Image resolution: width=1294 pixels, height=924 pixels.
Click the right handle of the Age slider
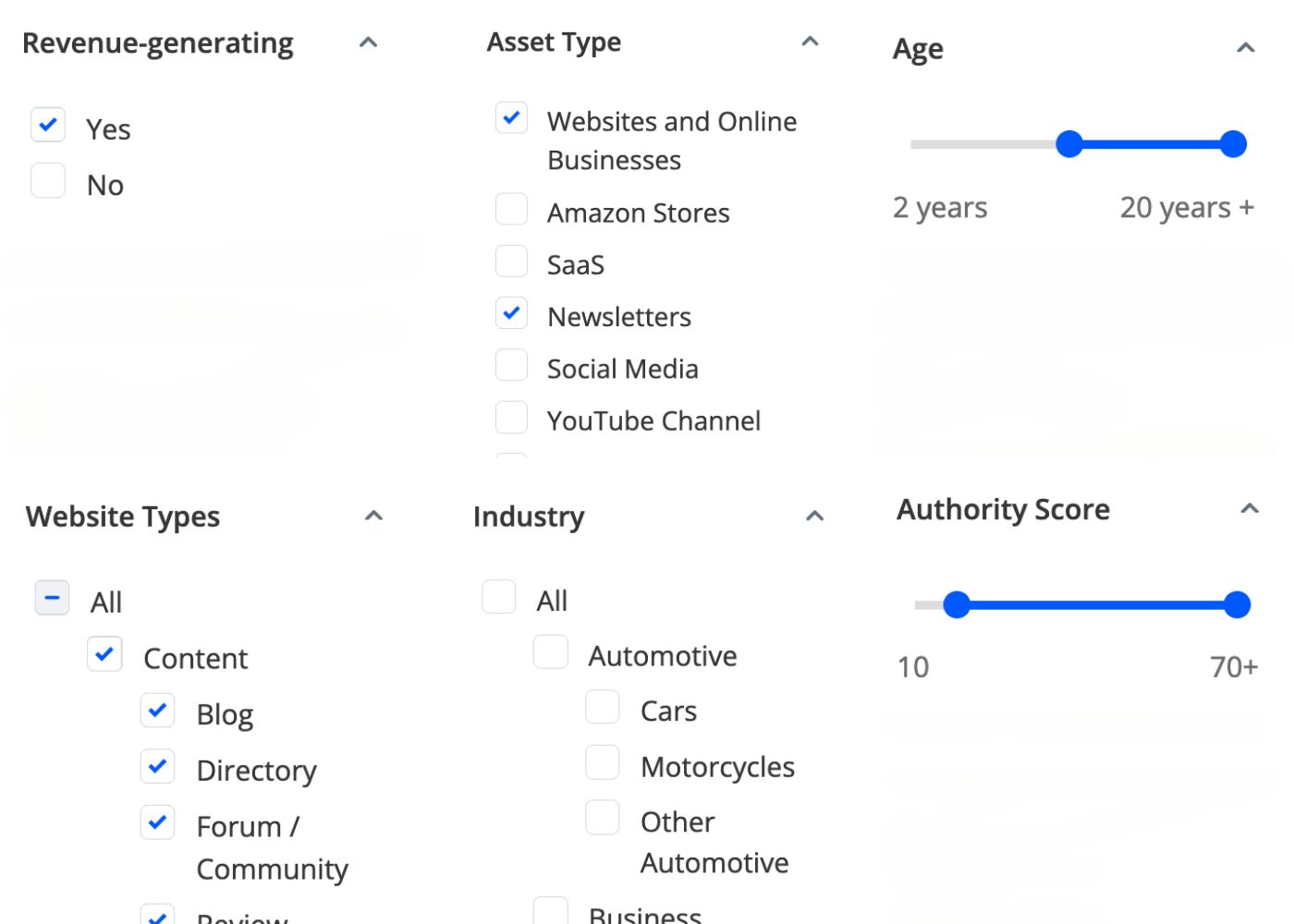tap(1233, 143)
